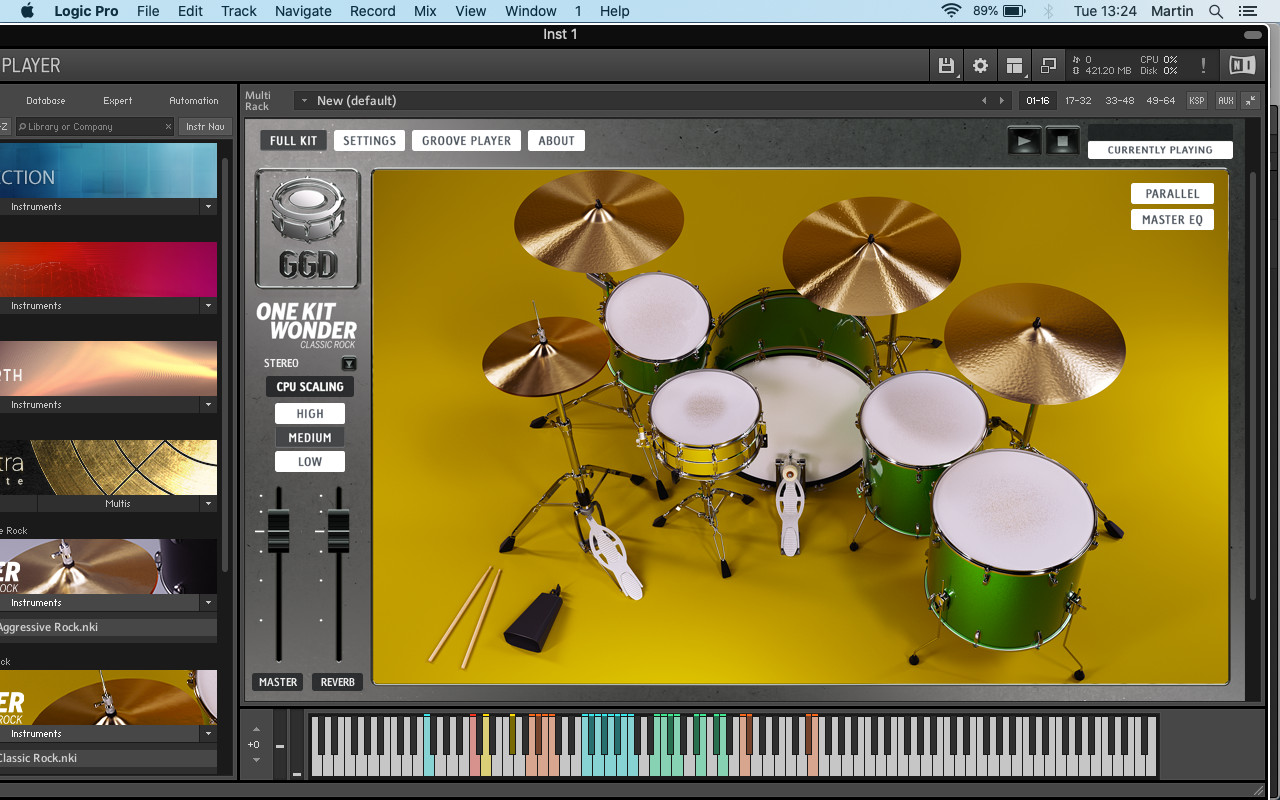Open the KSP editor button
This screenshot has width=1280, height=800.
coord(1196,100)
